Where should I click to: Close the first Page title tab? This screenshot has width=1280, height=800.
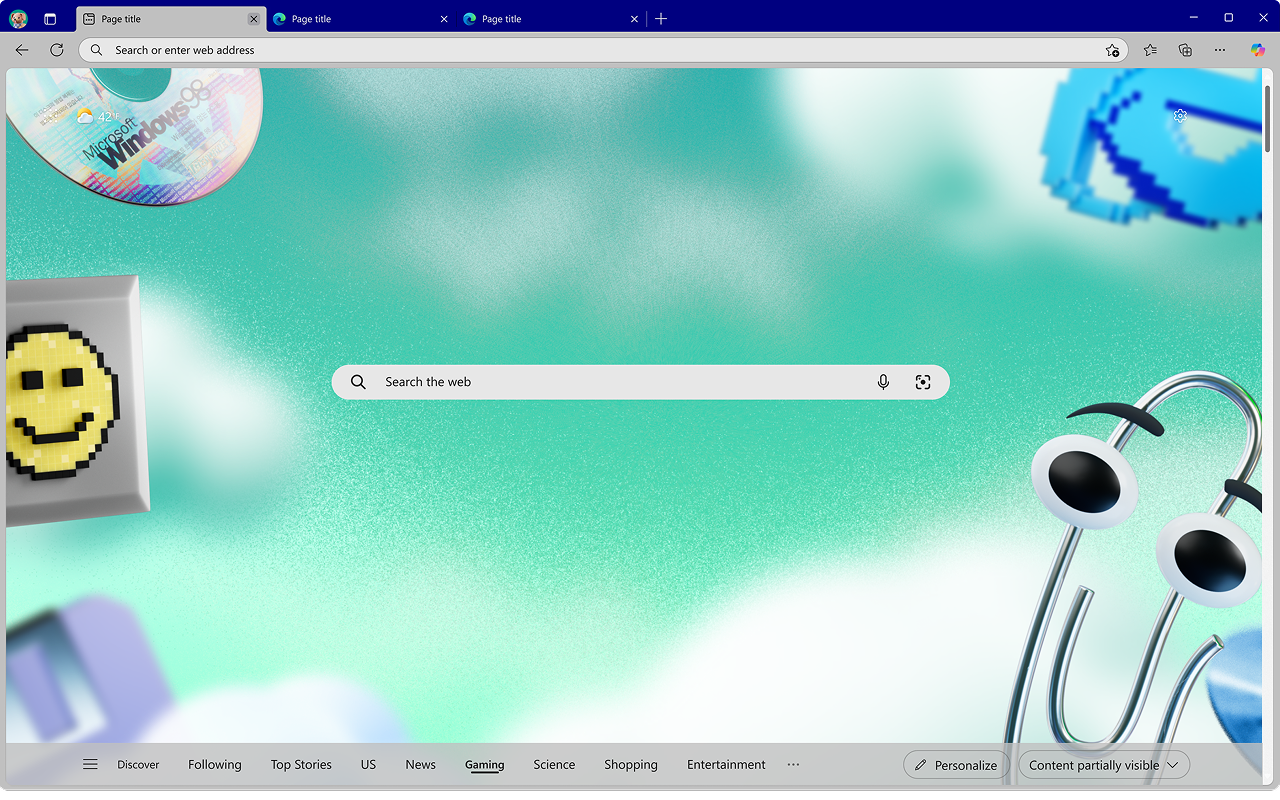point(253,19)
